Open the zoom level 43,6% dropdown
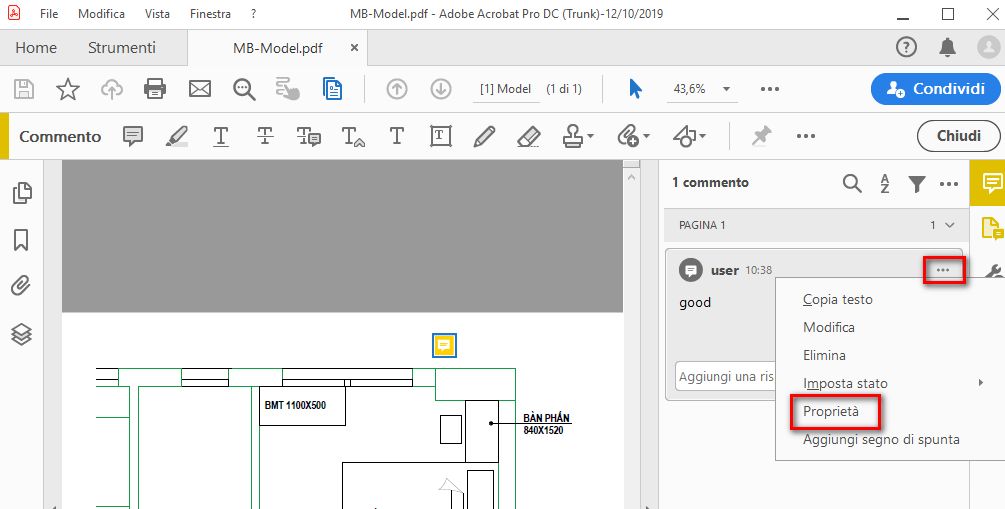1005x509 pixels. coord(726,89)
